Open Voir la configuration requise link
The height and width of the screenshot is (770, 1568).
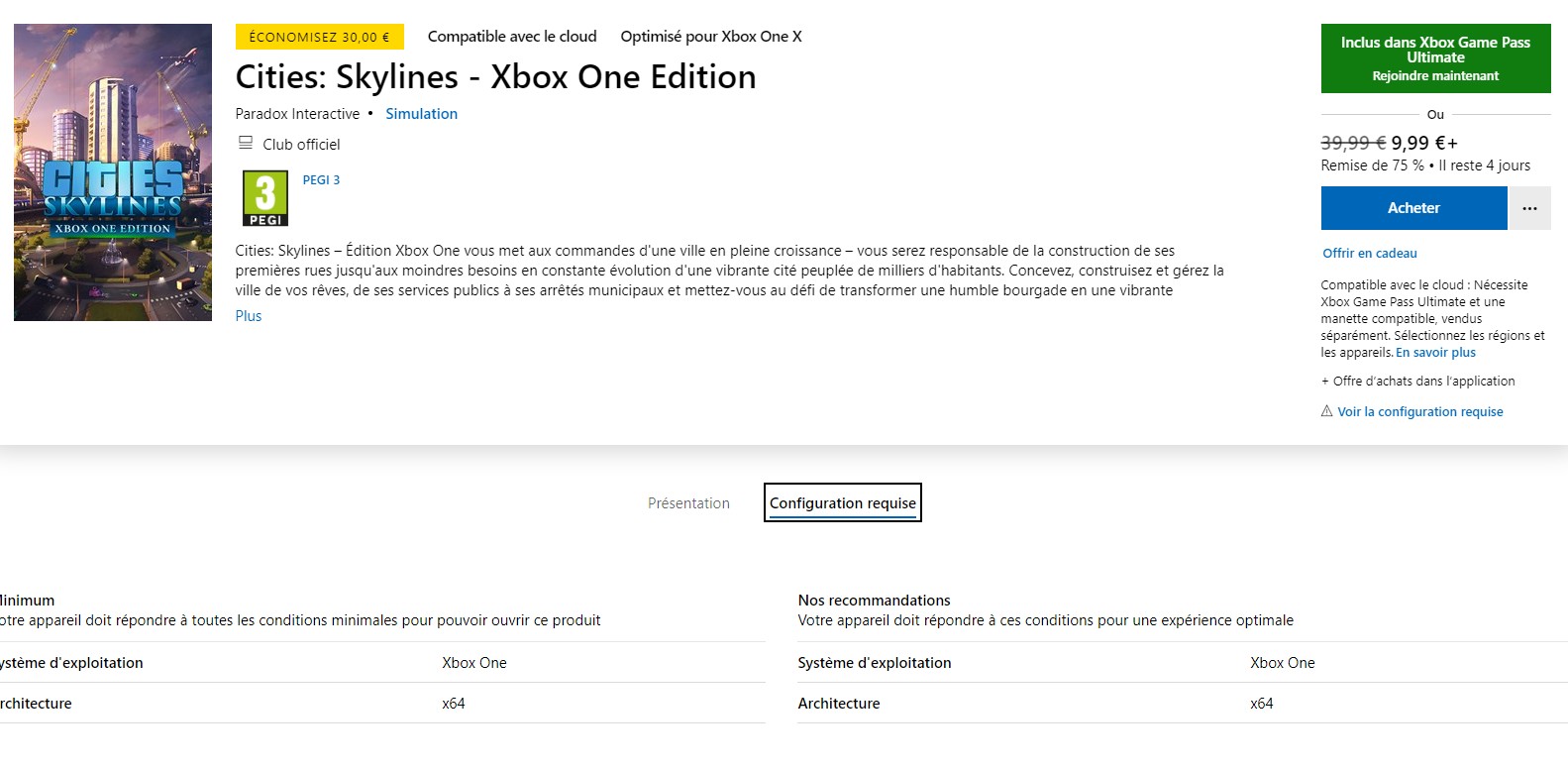[1419, 412]
